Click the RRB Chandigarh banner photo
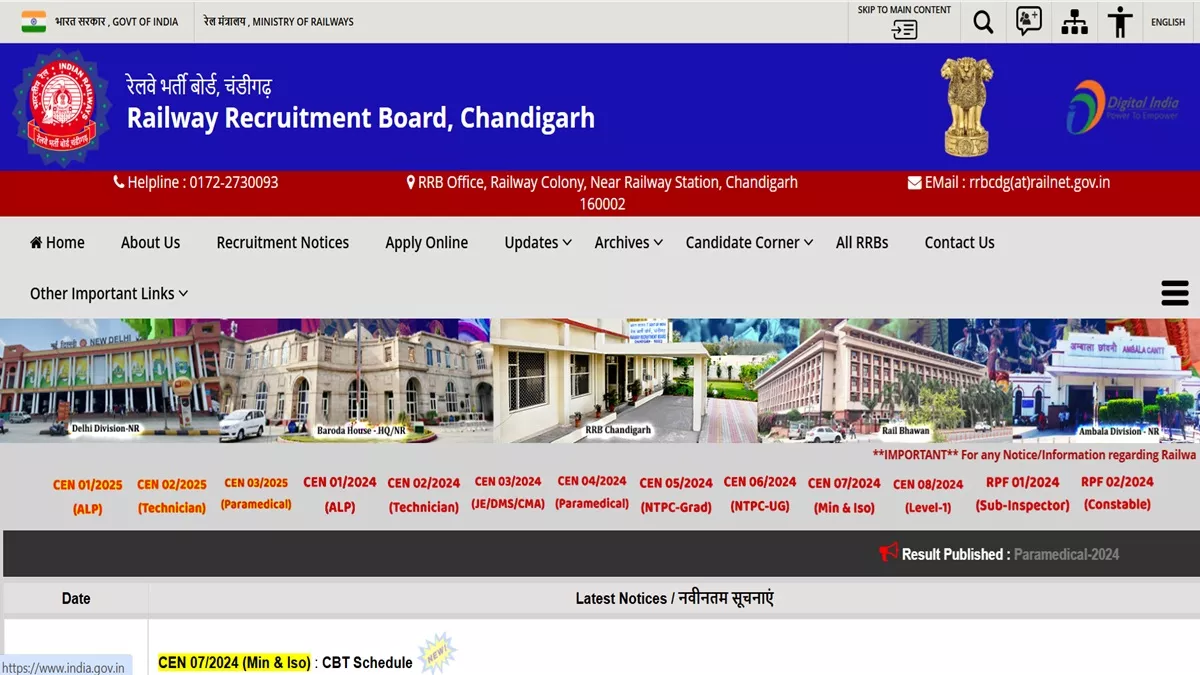This screenshot has width=1200, height=675. (625, 381)
